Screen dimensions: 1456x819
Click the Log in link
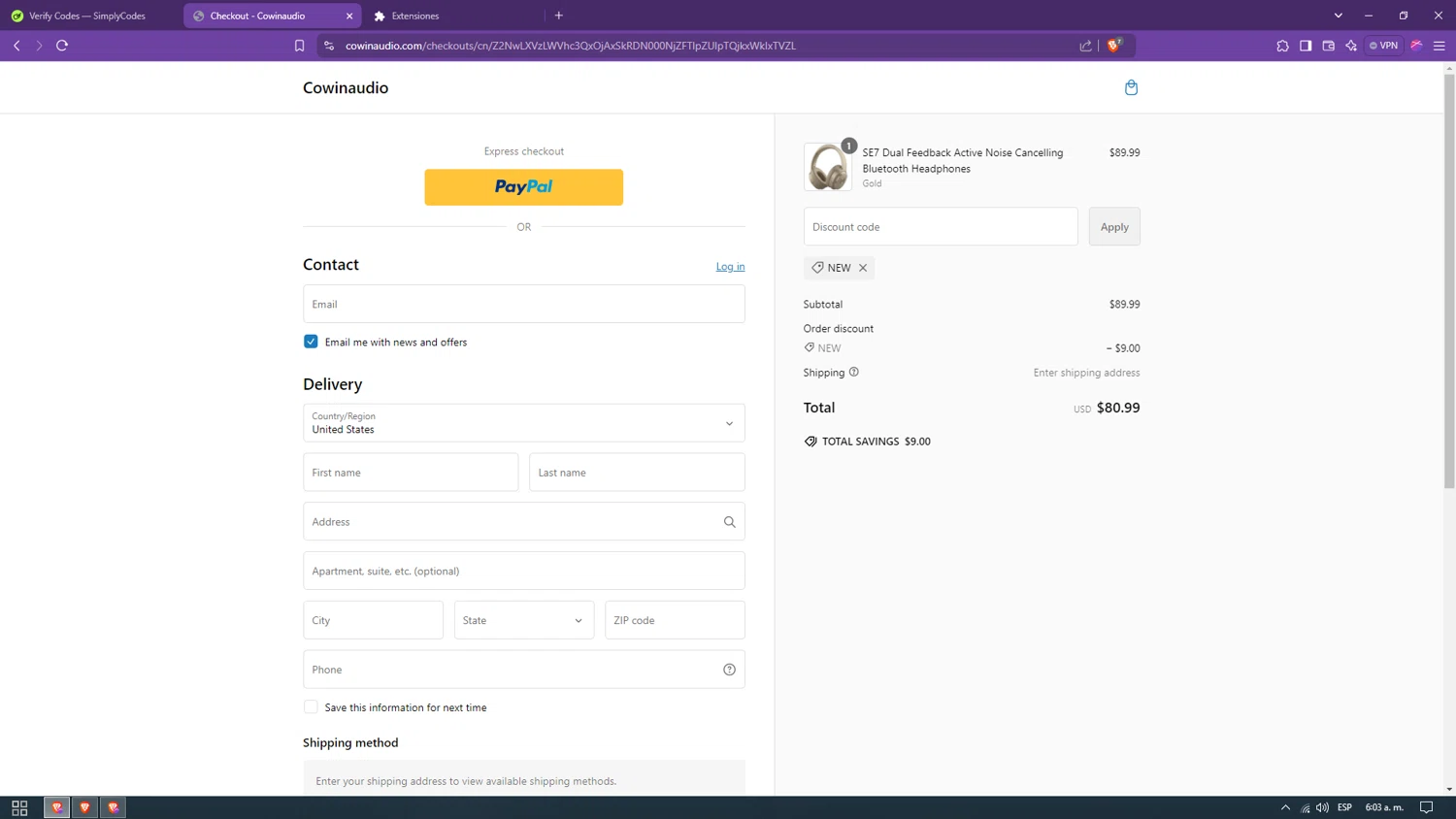730,267
